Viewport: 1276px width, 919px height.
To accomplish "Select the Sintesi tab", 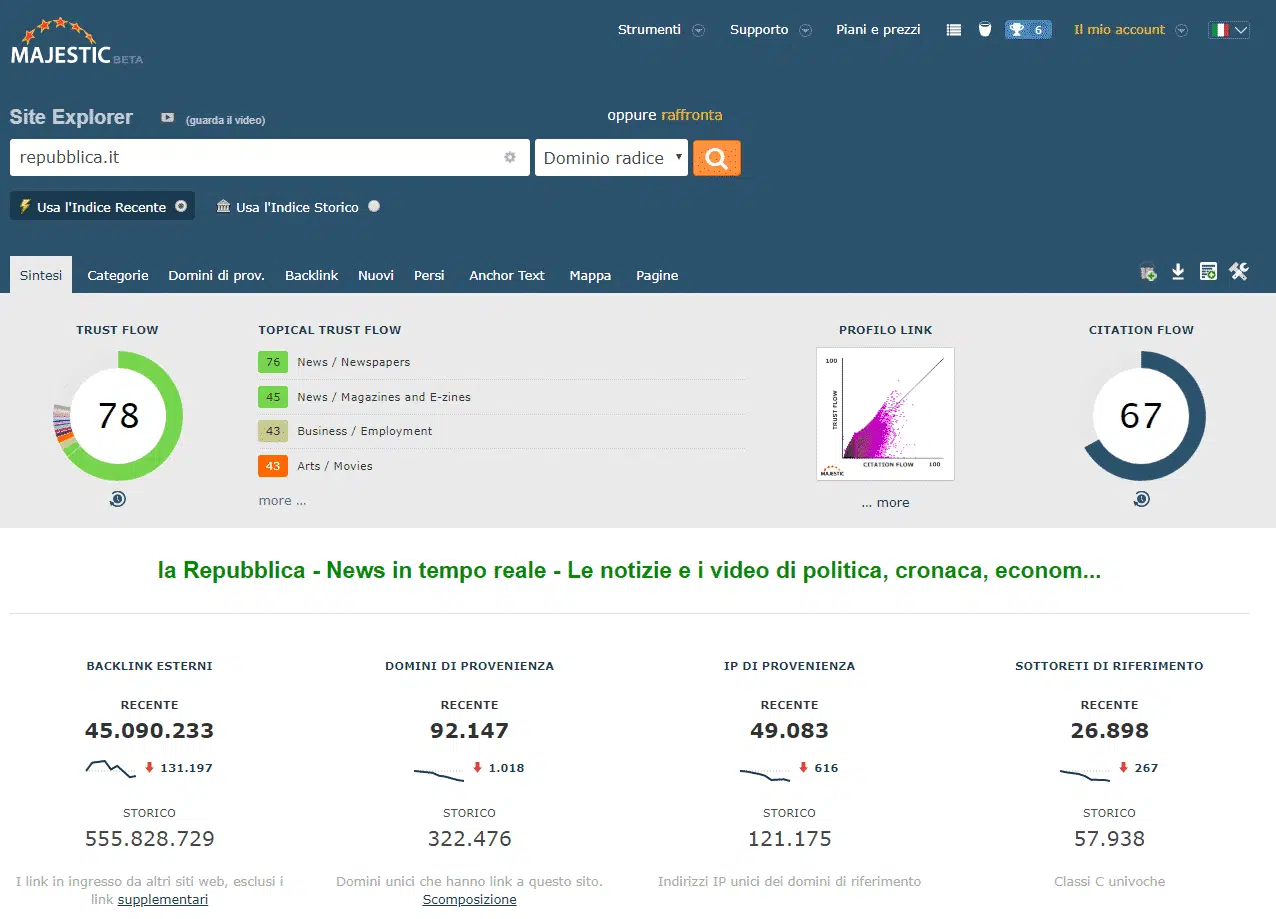I will click(x=41, y=275).
